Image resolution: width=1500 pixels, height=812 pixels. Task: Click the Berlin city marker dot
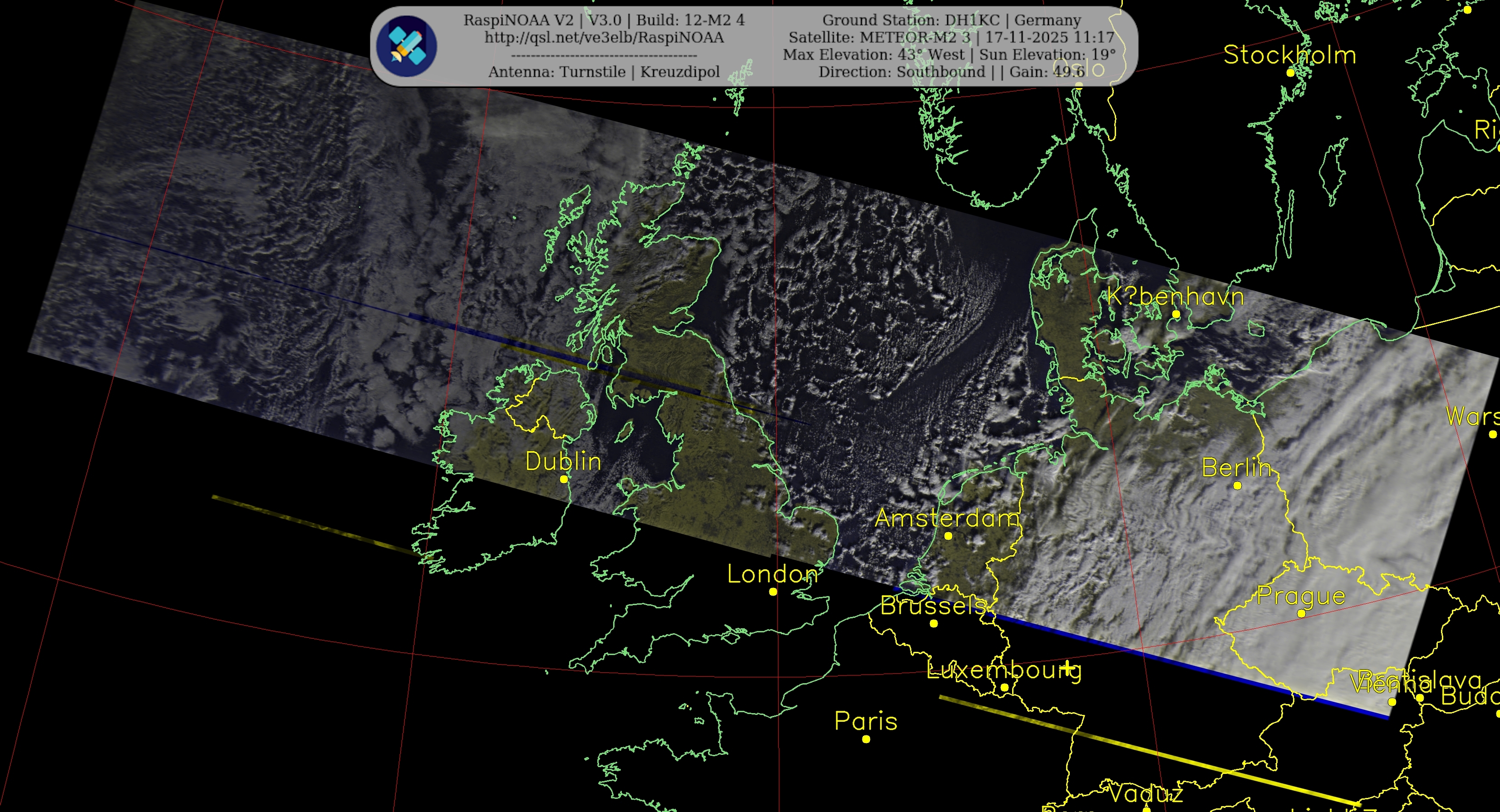coord(1237,485)
